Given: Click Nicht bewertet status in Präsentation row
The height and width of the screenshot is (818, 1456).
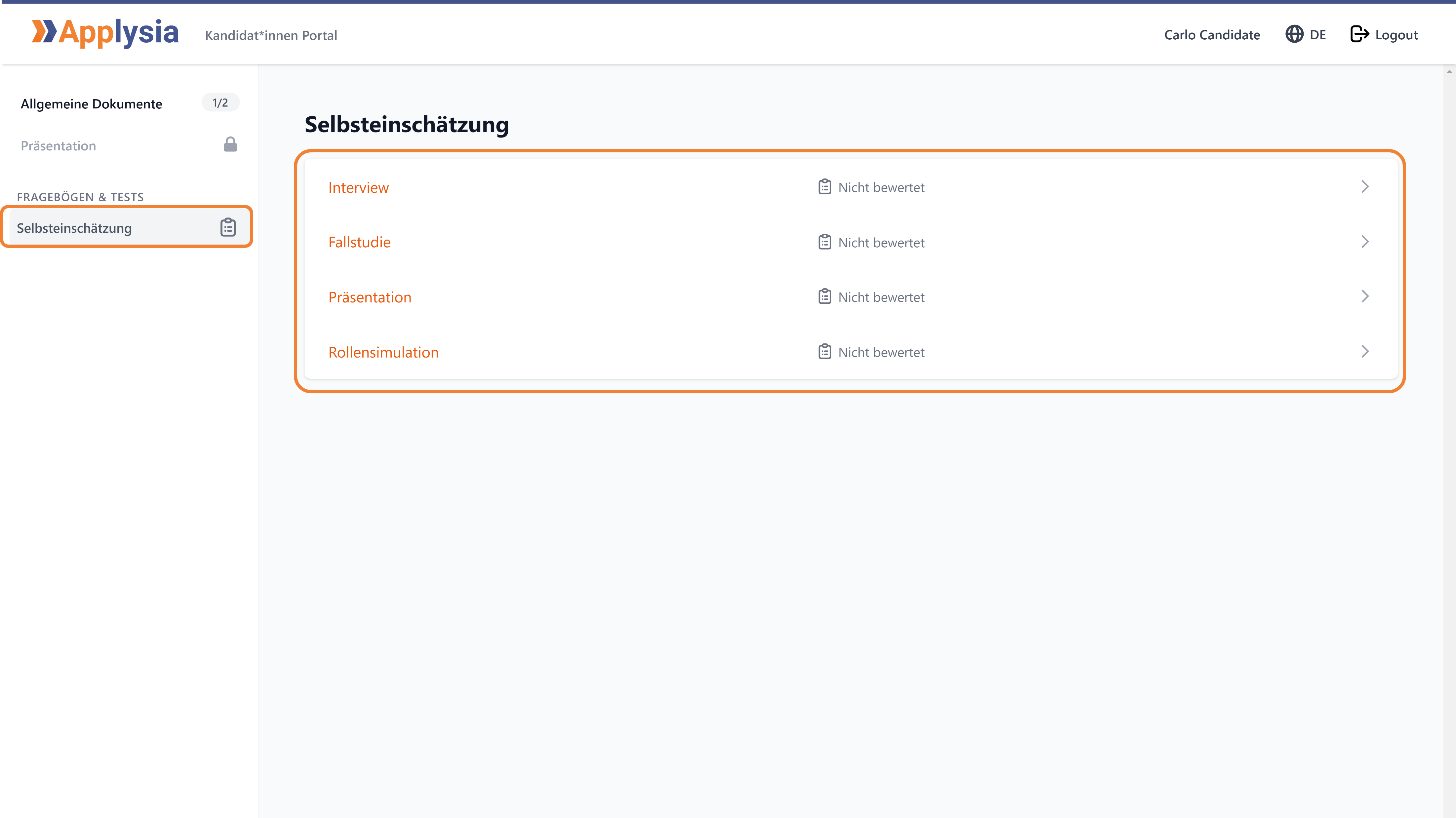Looking at the screenshot, I should click(881, 297).
